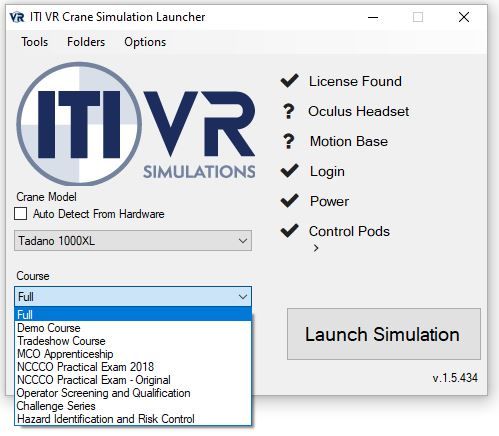Click the Power checkmark icon
Screen dimensions: 499x436
[289, 200]
